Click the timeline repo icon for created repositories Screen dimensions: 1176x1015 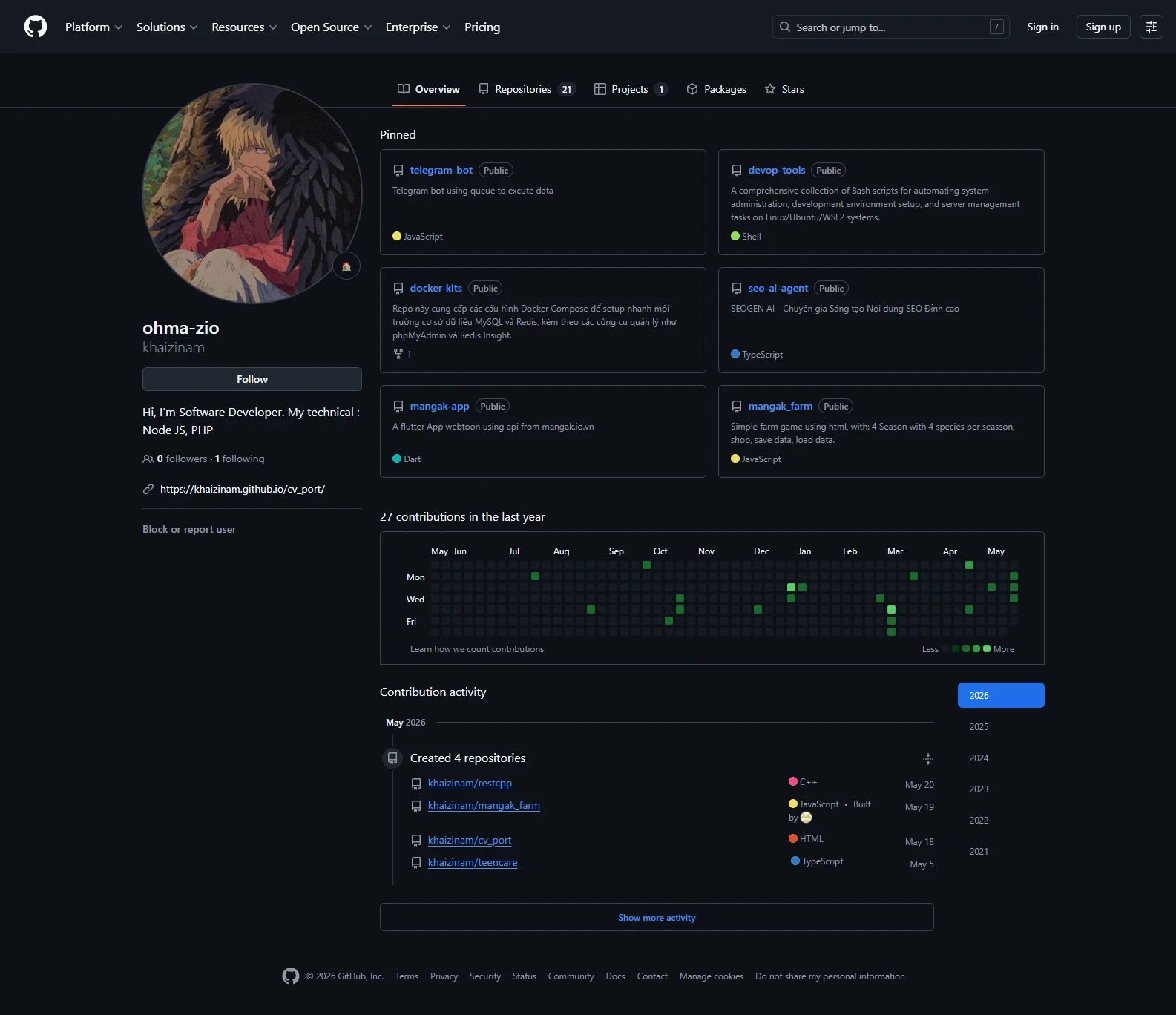392,758
